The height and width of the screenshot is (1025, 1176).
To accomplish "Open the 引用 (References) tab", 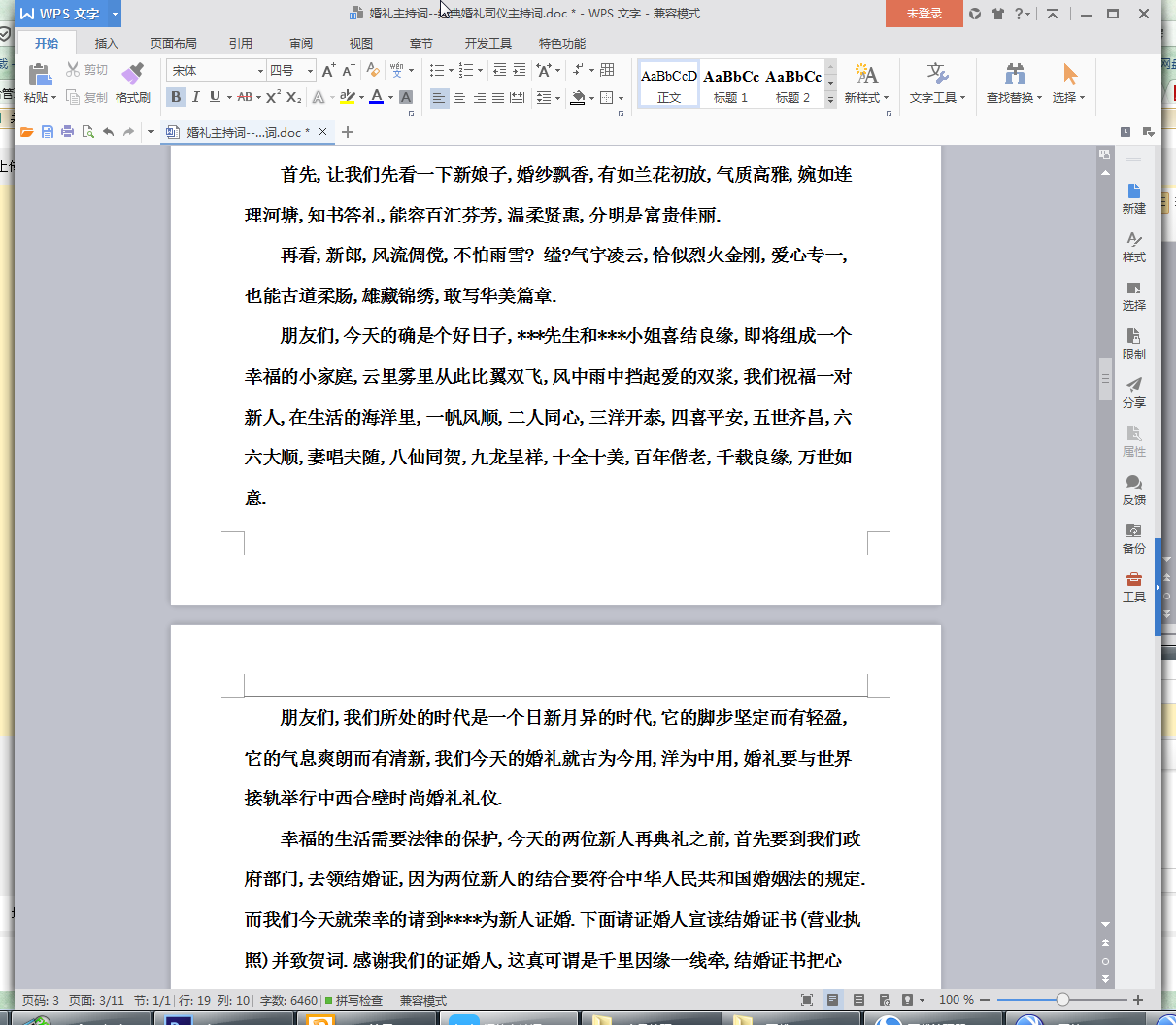I will pos(240,43).
